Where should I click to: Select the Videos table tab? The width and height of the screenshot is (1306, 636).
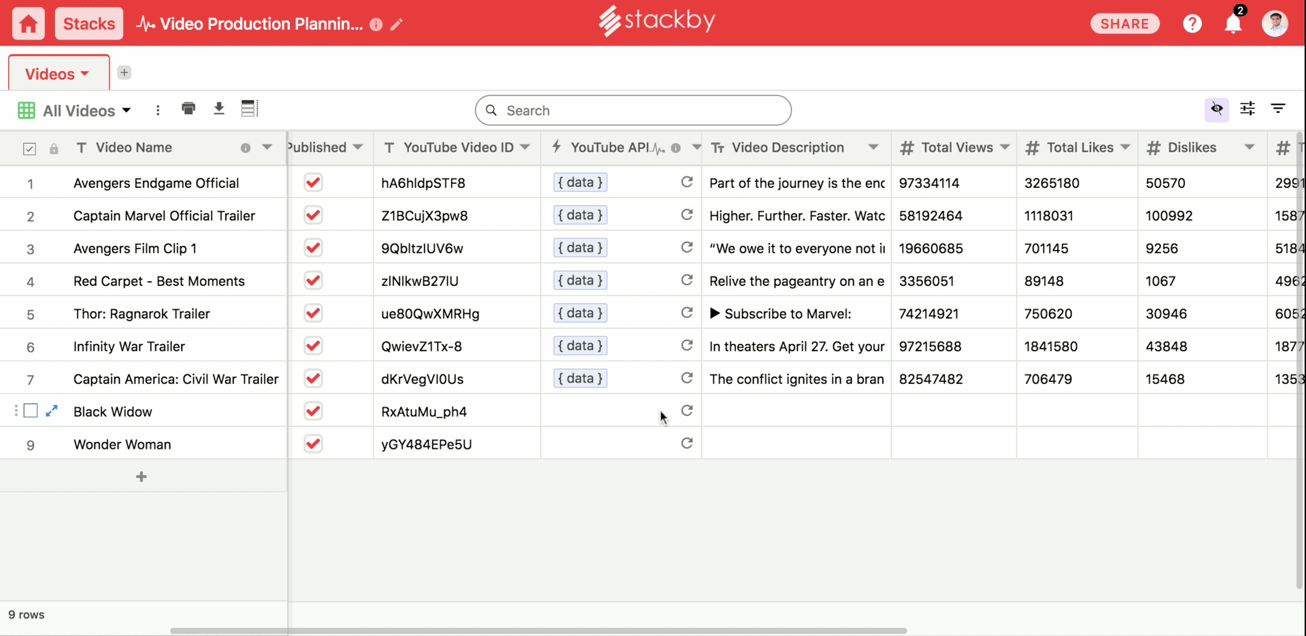tap(57, 74)
